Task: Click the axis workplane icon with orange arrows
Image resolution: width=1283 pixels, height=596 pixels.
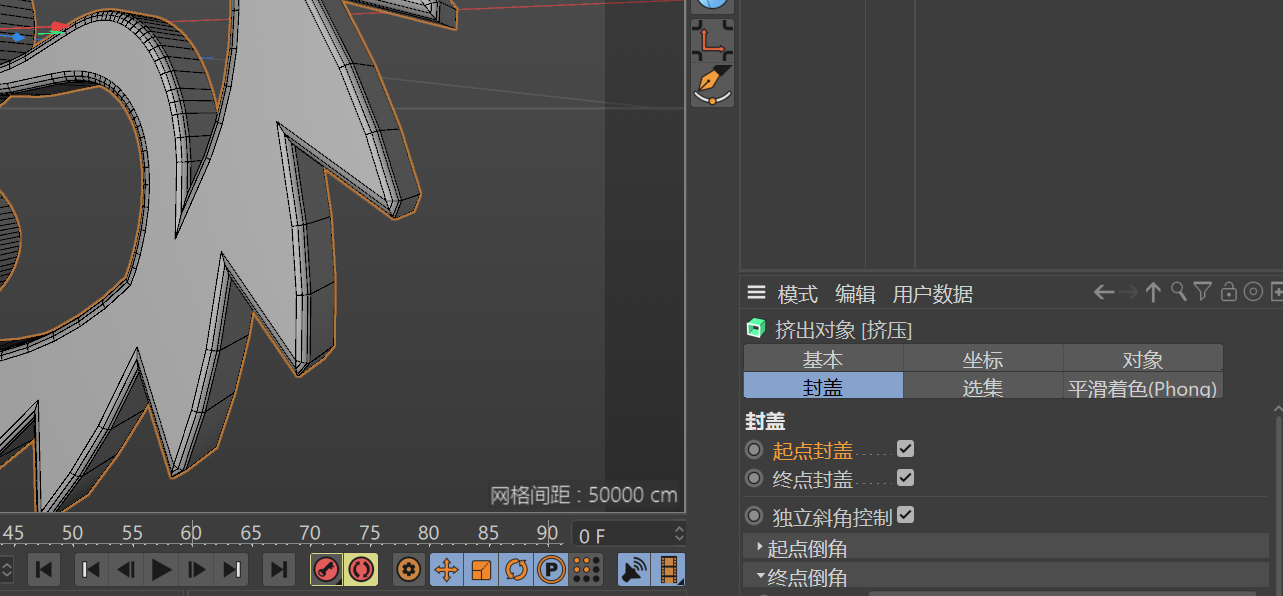Action: [712, 40]
